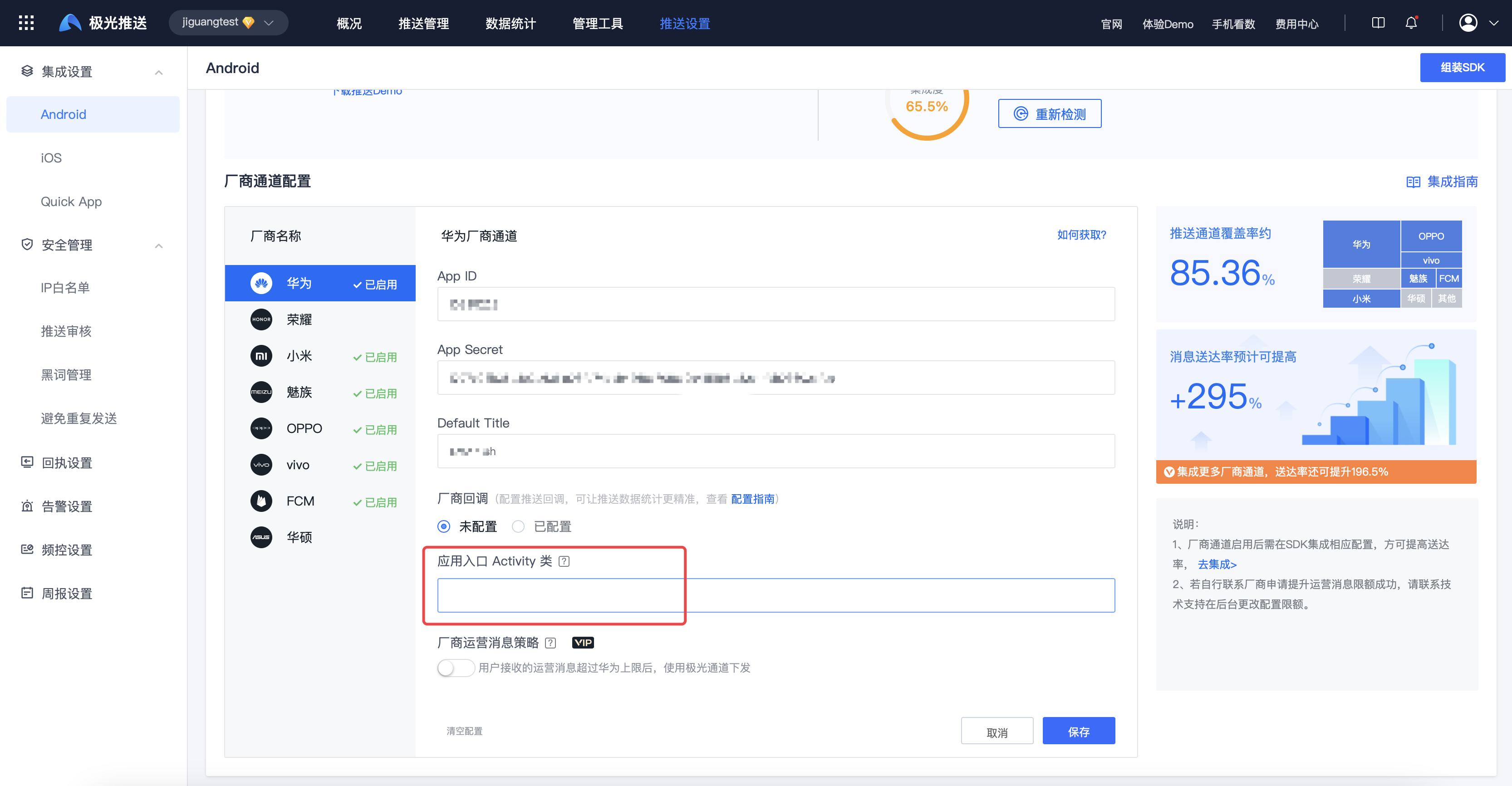Click the 组装SDK button
This screenshot has height=786, width=1512.
1462,68
